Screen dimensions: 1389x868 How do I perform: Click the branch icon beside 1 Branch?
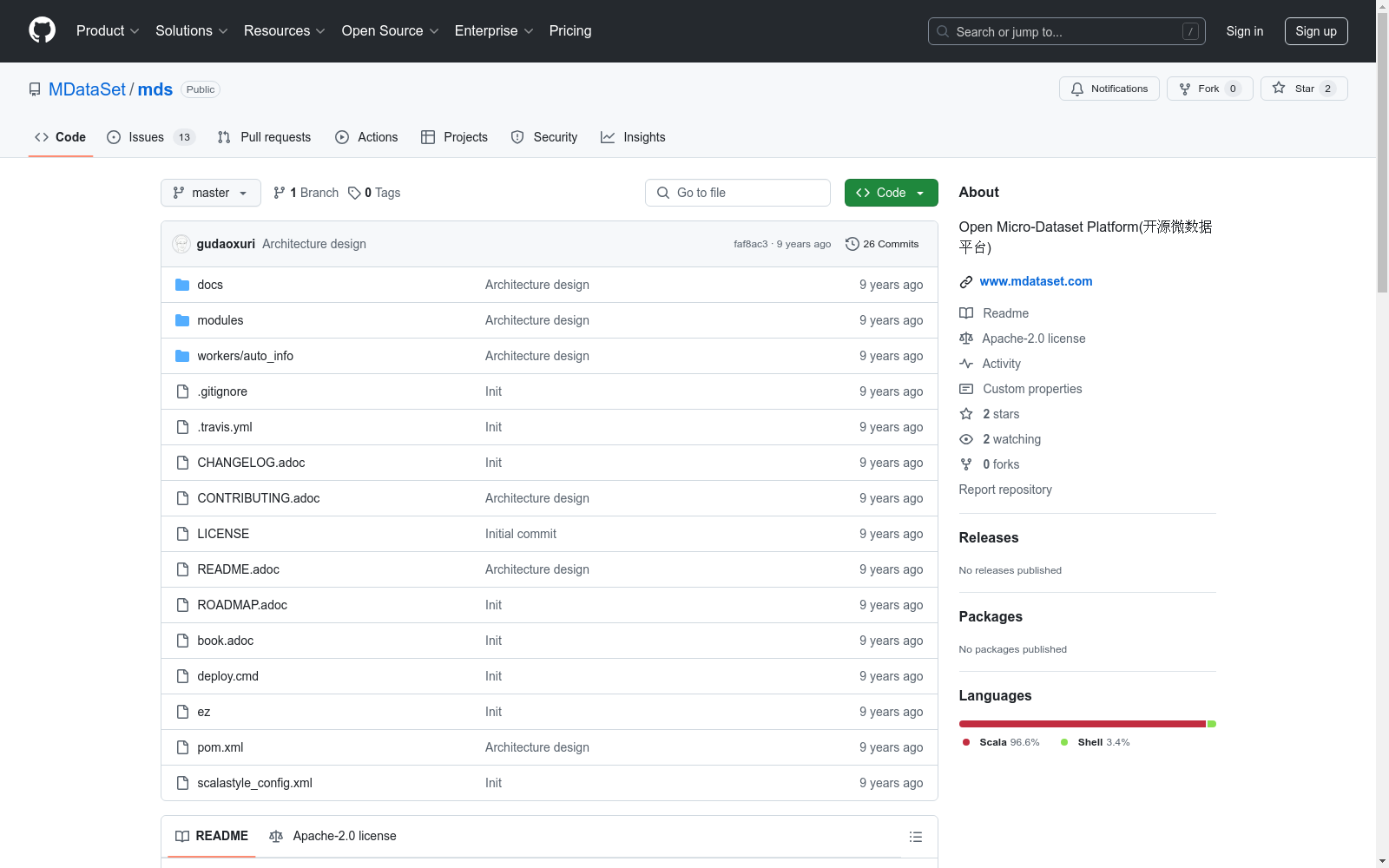click(x=280, y=193)
